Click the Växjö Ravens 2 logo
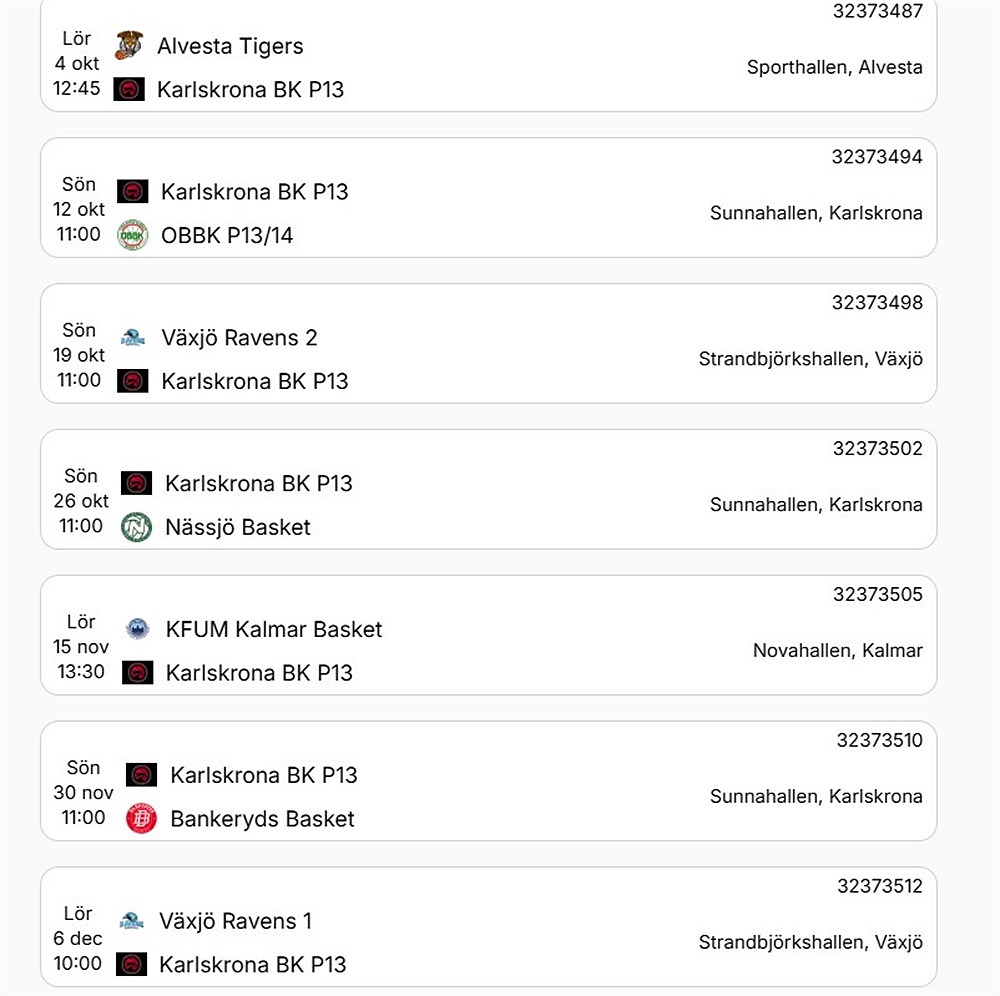Image resolution: width=1000 pixels, height=996 pixels. point(133,338)
